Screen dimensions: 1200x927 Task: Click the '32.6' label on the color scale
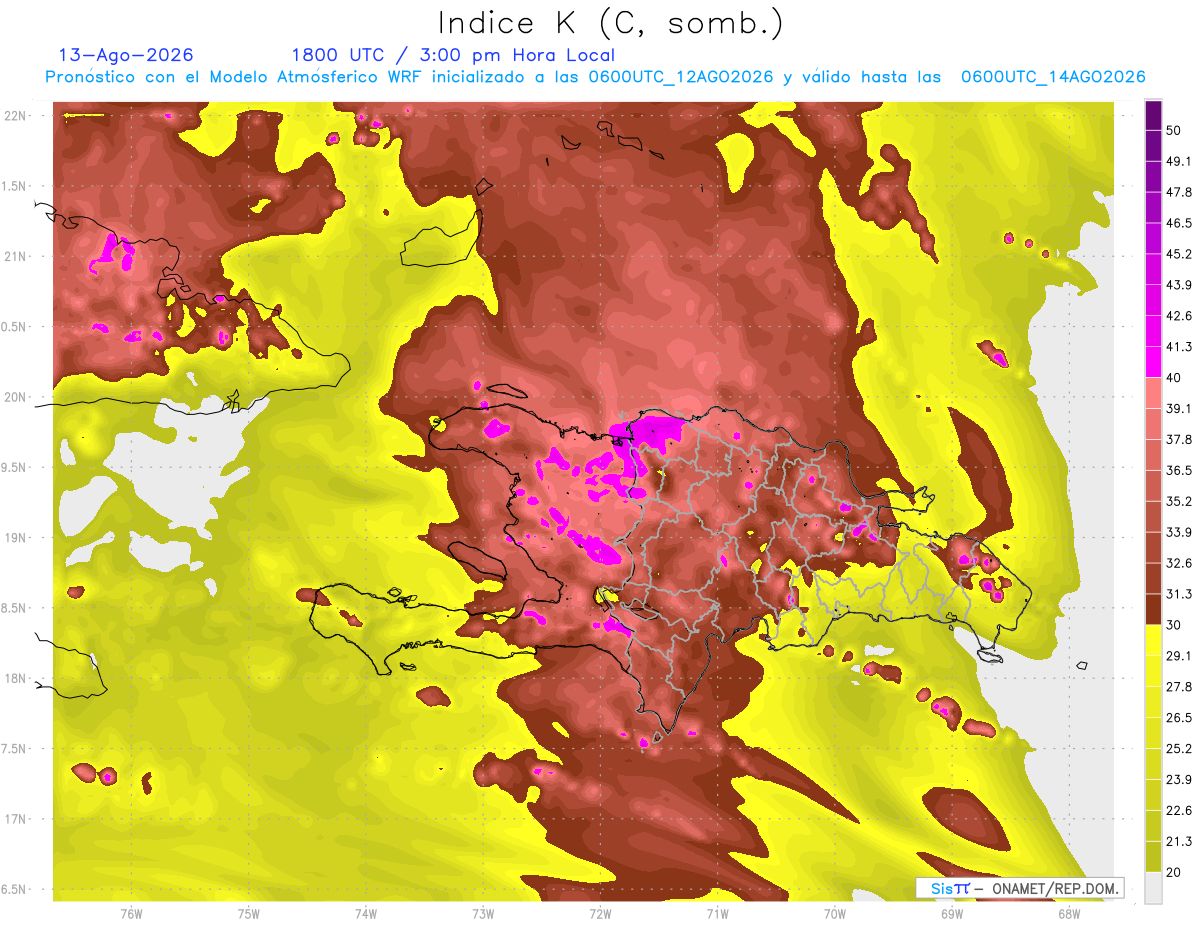pyautogui.click(x=1179, y=563)
